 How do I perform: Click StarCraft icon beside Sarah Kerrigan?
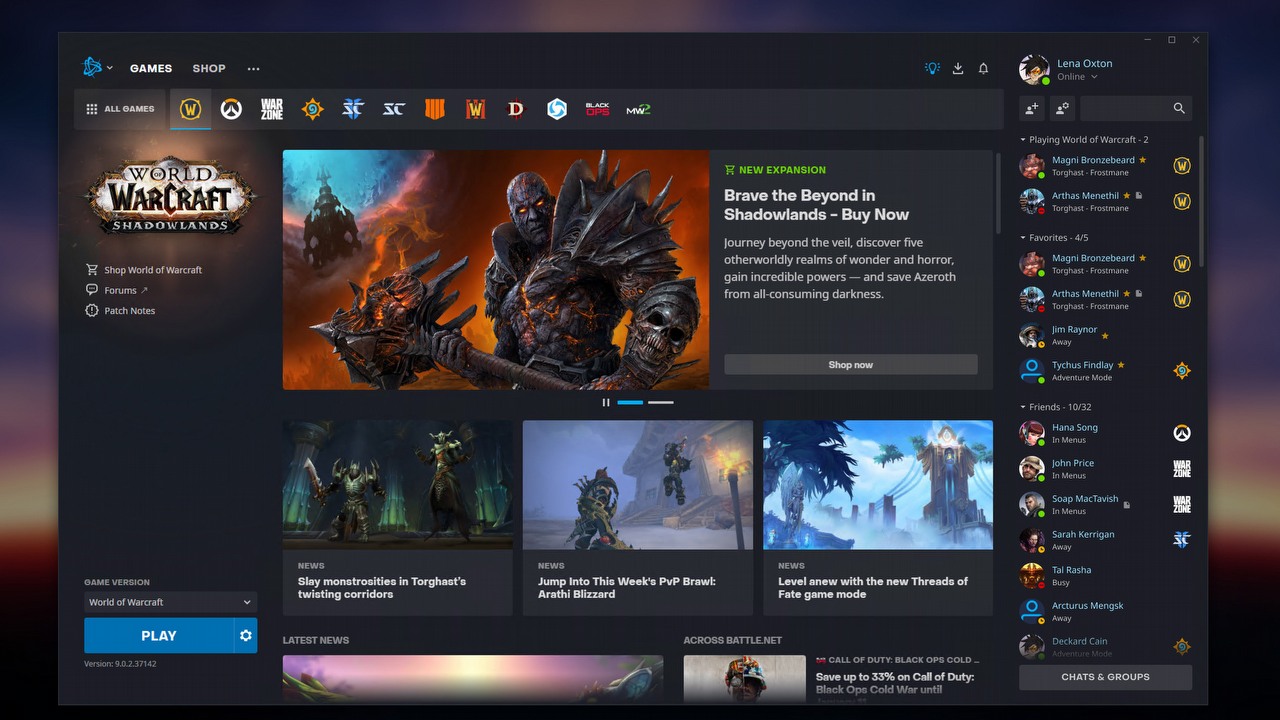1182,540
